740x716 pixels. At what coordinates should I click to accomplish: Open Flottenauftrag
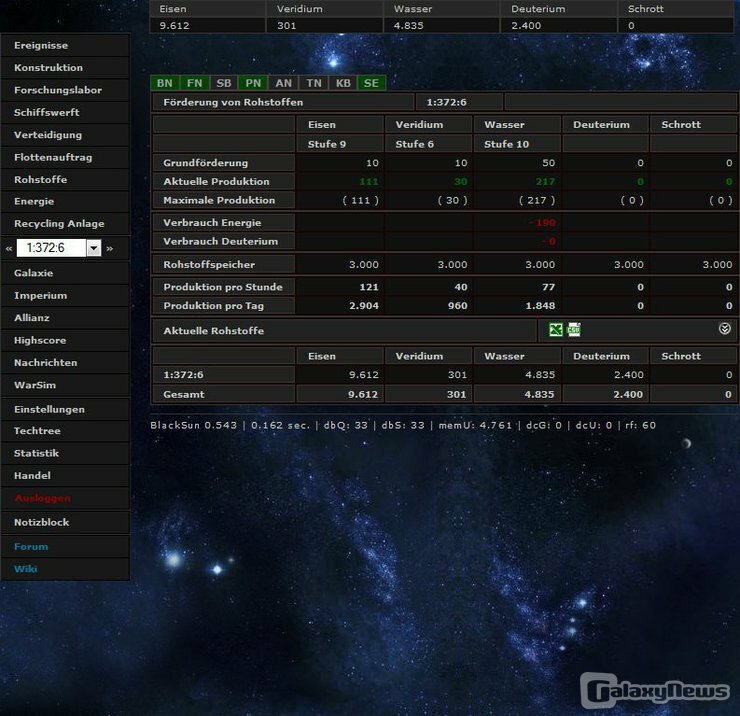(65, 157)
